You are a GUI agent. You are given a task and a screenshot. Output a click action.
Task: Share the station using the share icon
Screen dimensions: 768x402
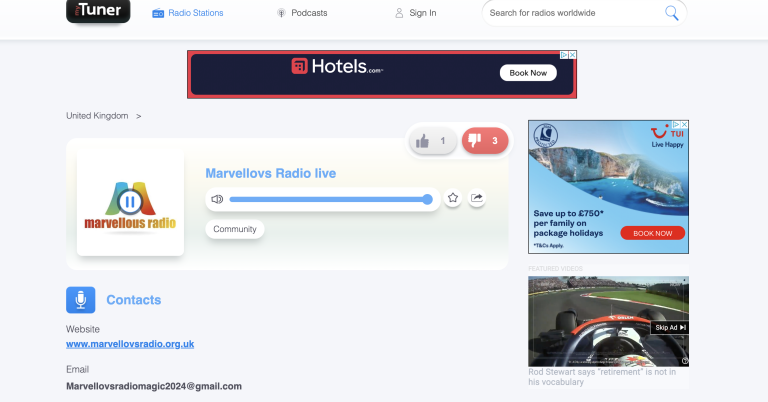[x=477, y=198]
